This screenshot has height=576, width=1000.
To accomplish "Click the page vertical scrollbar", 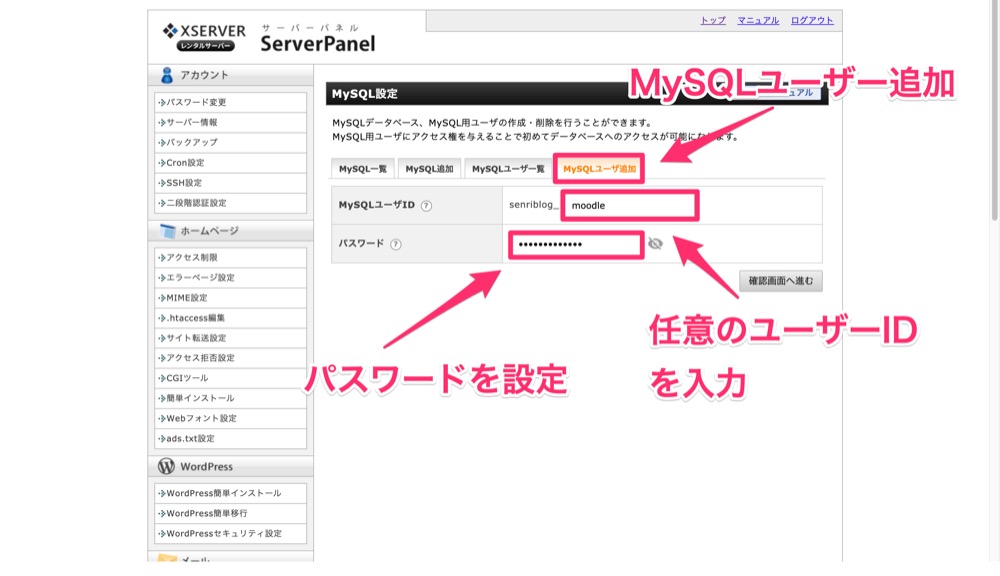I will coord(995,112).
